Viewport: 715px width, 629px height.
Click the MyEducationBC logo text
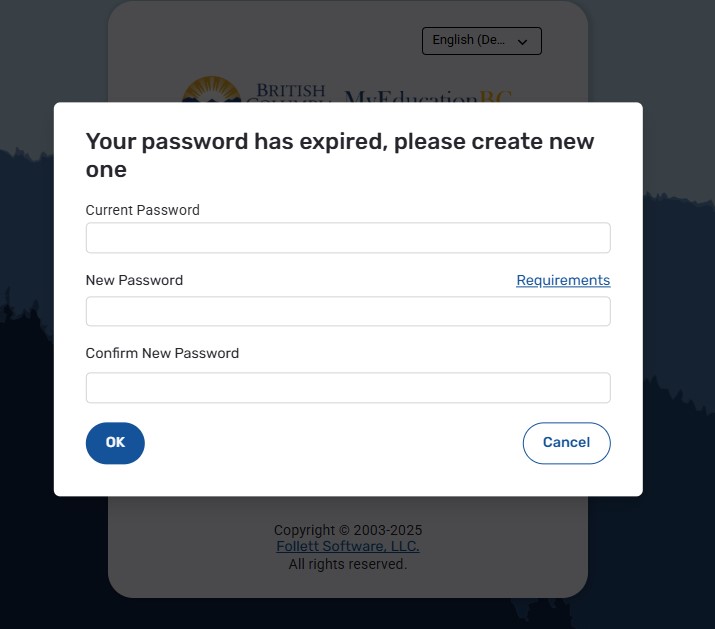(x=428, y=96)
